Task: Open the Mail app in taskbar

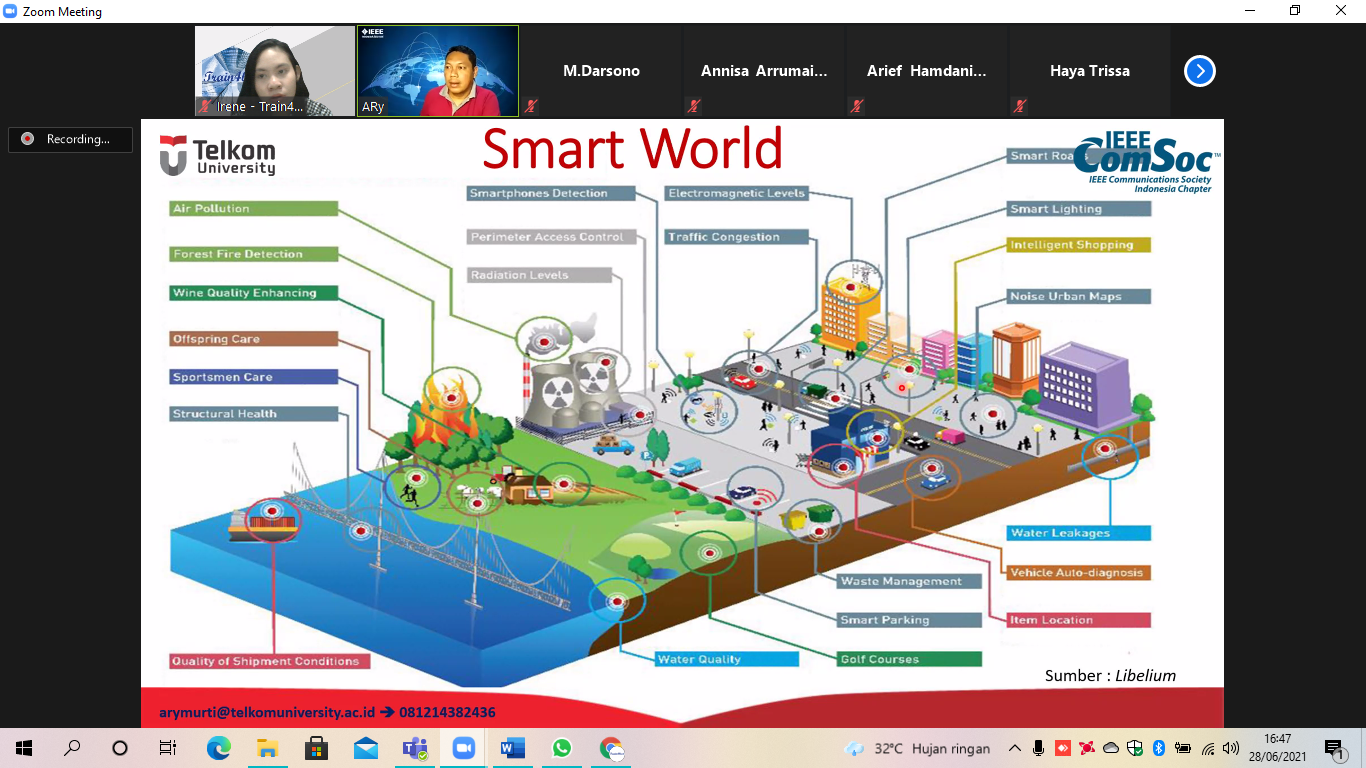Action: 365,748
